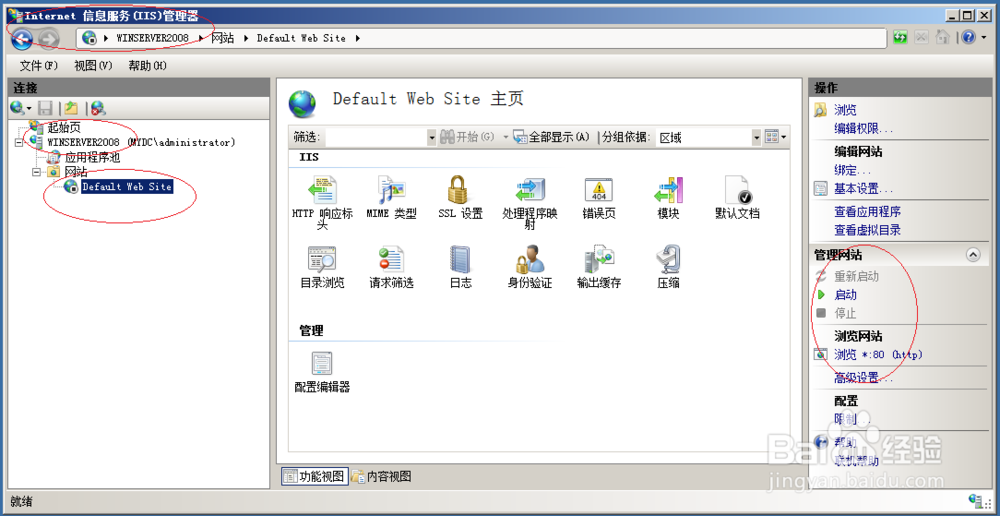Collapse the WINSERVER2008 tree node

coord(18,142)
